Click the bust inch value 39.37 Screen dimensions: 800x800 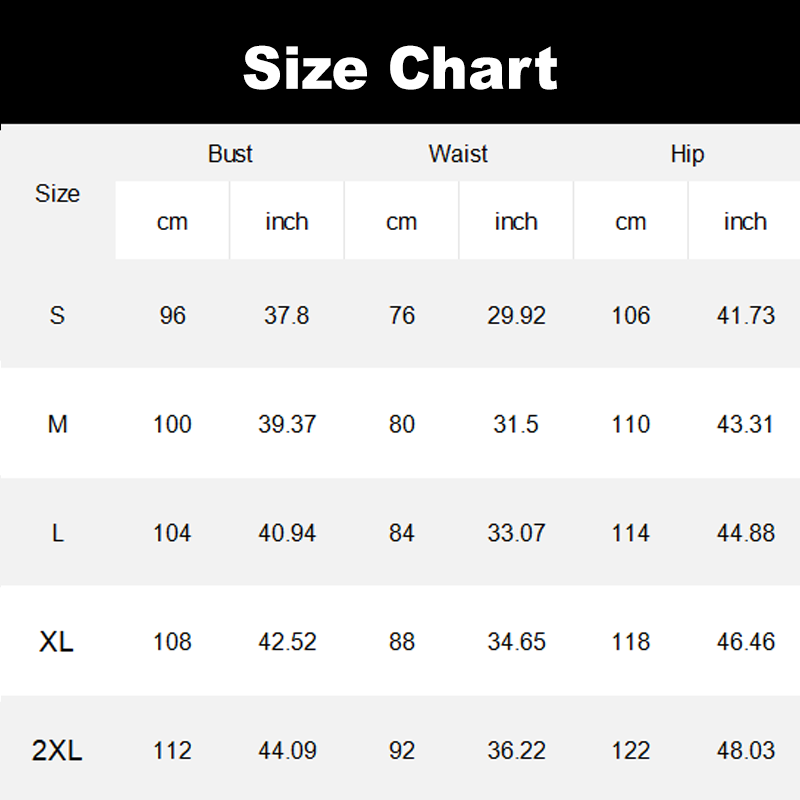[287, 424]
